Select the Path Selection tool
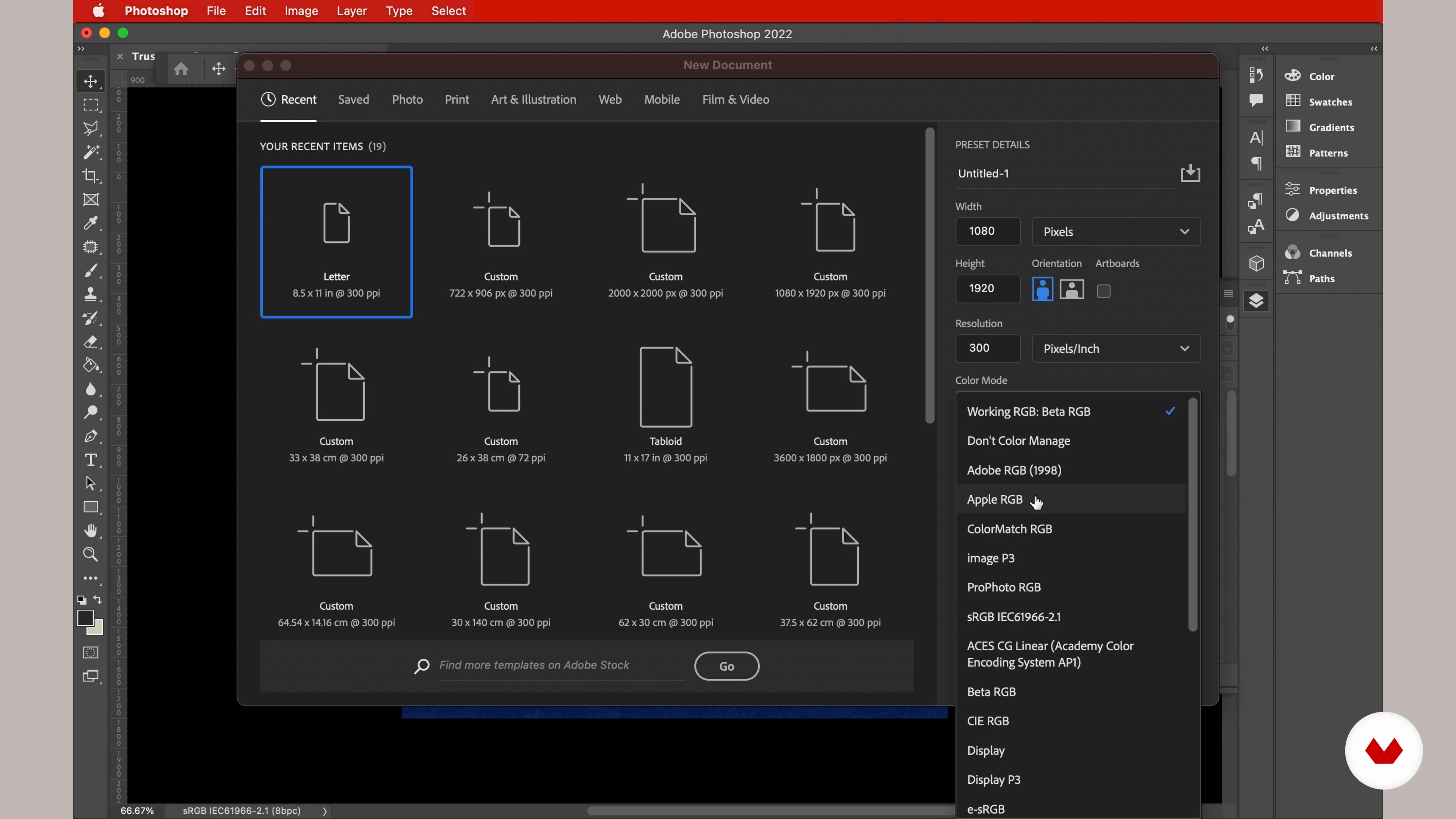The width and height of the screenshot is (1456, 819). pos(91,484)
